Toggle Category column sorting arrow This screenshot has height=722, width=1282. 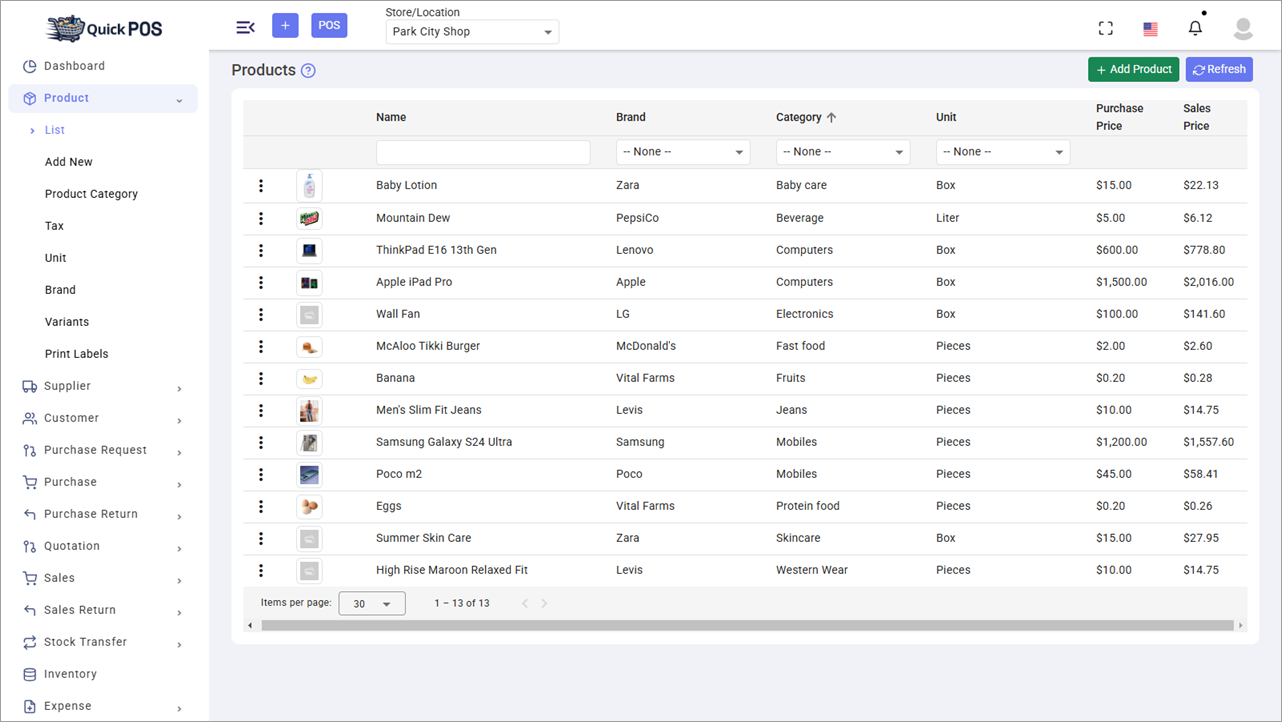(x=831, y=117)
